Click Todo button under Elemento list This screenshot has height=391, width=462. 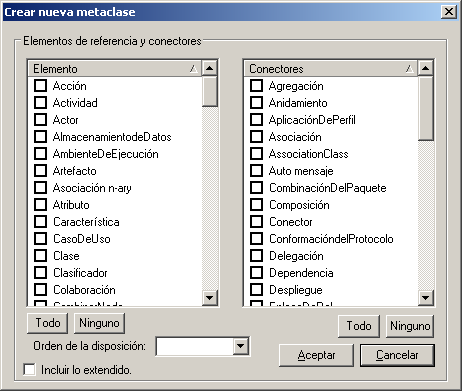point(48,323)
